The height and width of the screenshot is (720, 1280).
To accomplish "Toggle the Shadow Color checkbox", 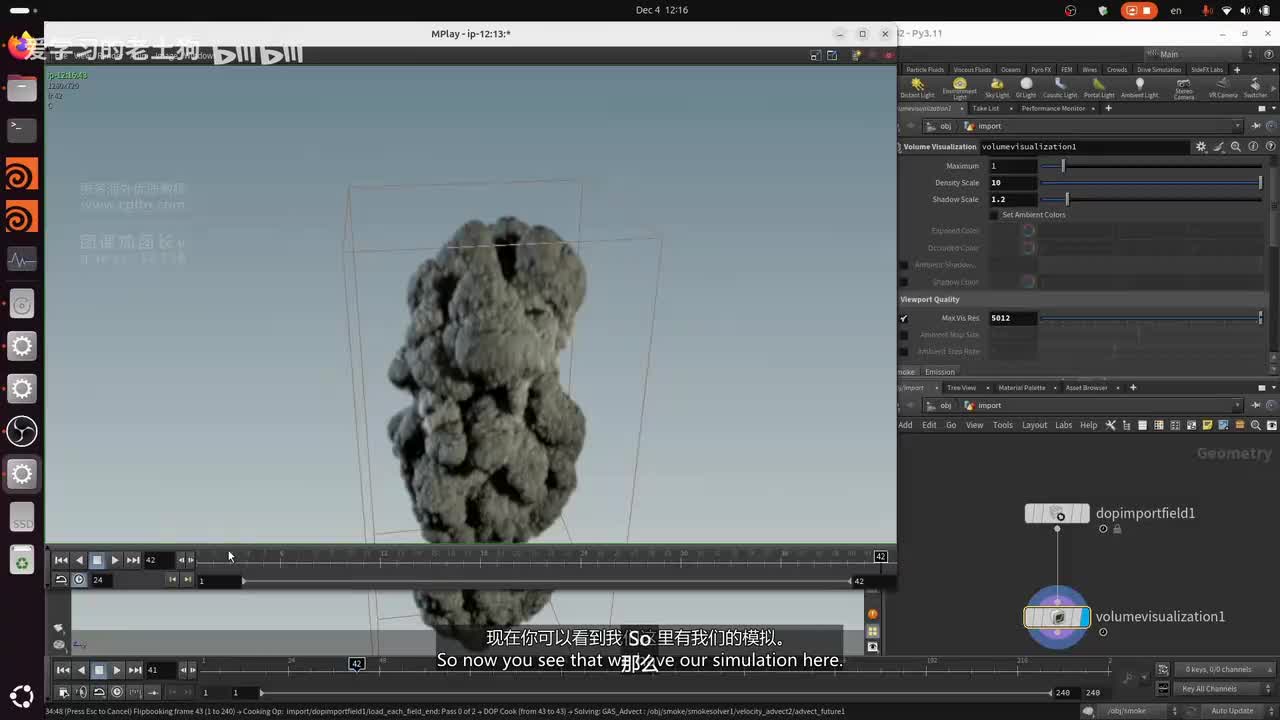I will pyautogui.click(x=904, y=282).
